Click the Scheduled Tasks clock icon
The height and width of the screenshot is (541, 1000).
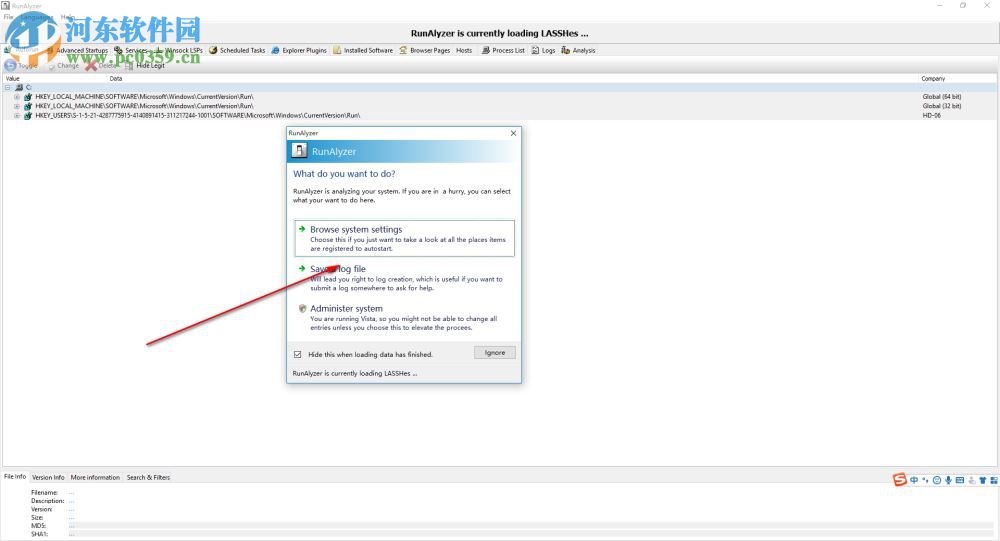[213, 50]
